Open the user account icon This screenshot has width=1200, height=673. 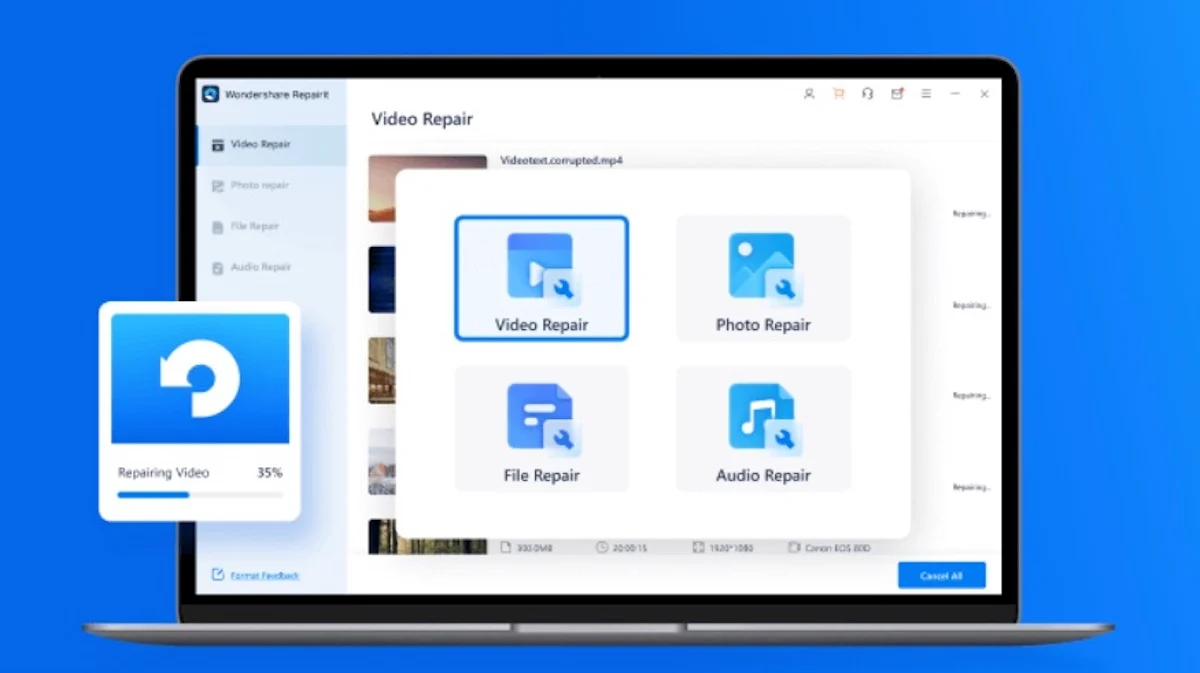coord(809,93)
